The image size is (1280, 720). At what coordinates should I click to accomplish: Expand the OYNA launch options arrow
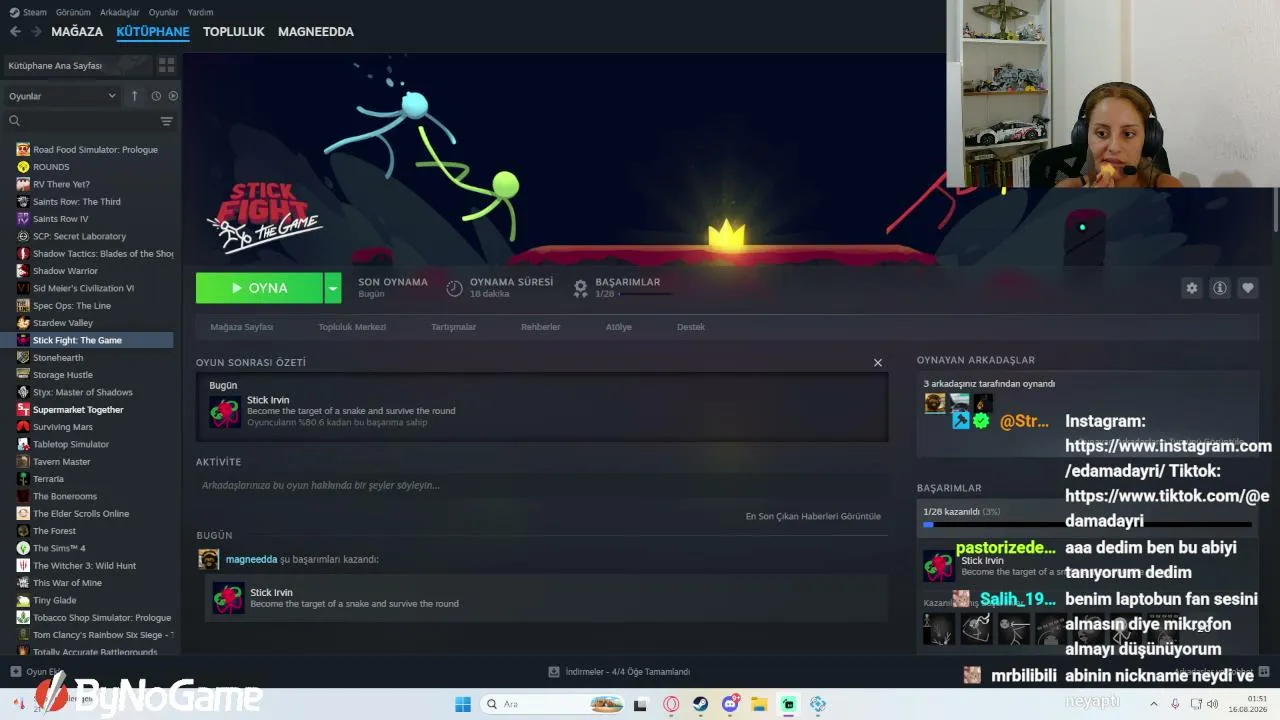pyautogui.click(x=333, y=288)
